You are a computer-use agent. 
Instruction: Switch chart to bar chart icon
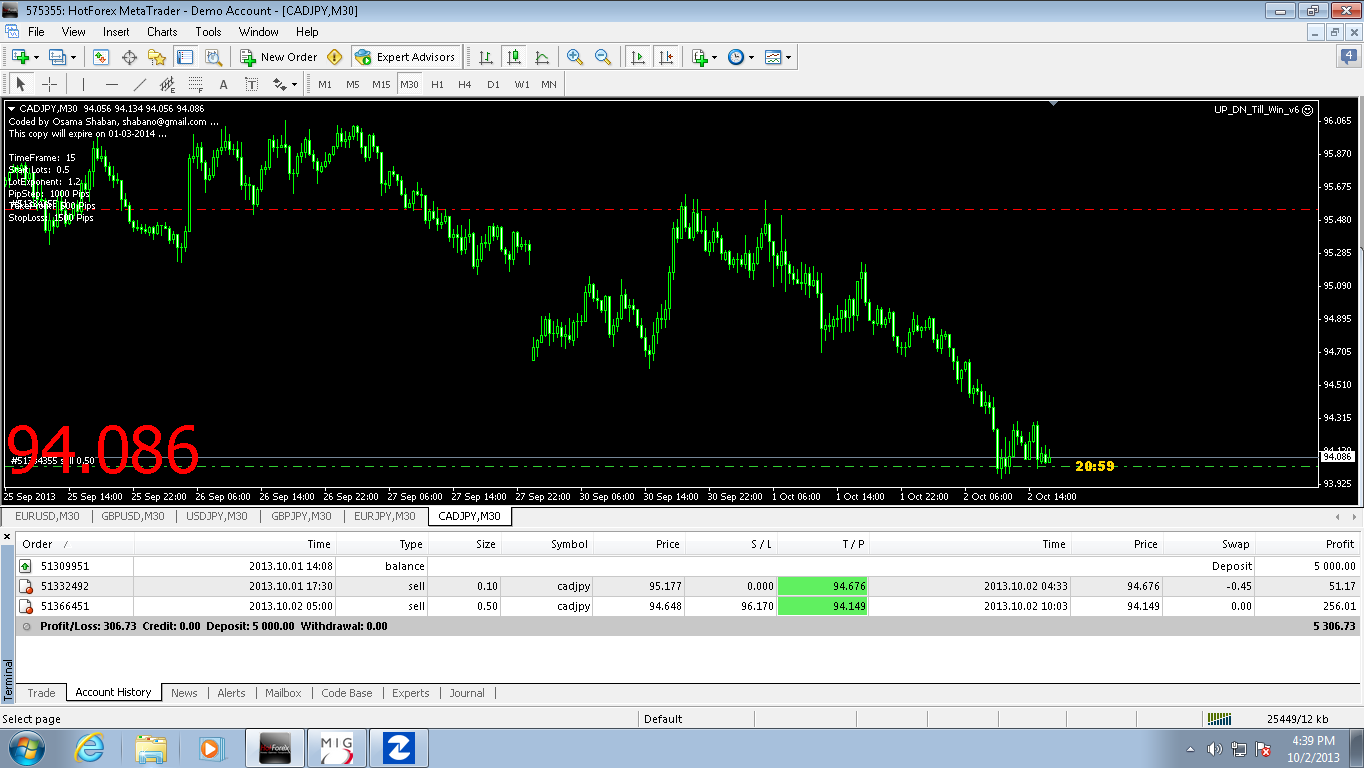click(x=486, y=57)
